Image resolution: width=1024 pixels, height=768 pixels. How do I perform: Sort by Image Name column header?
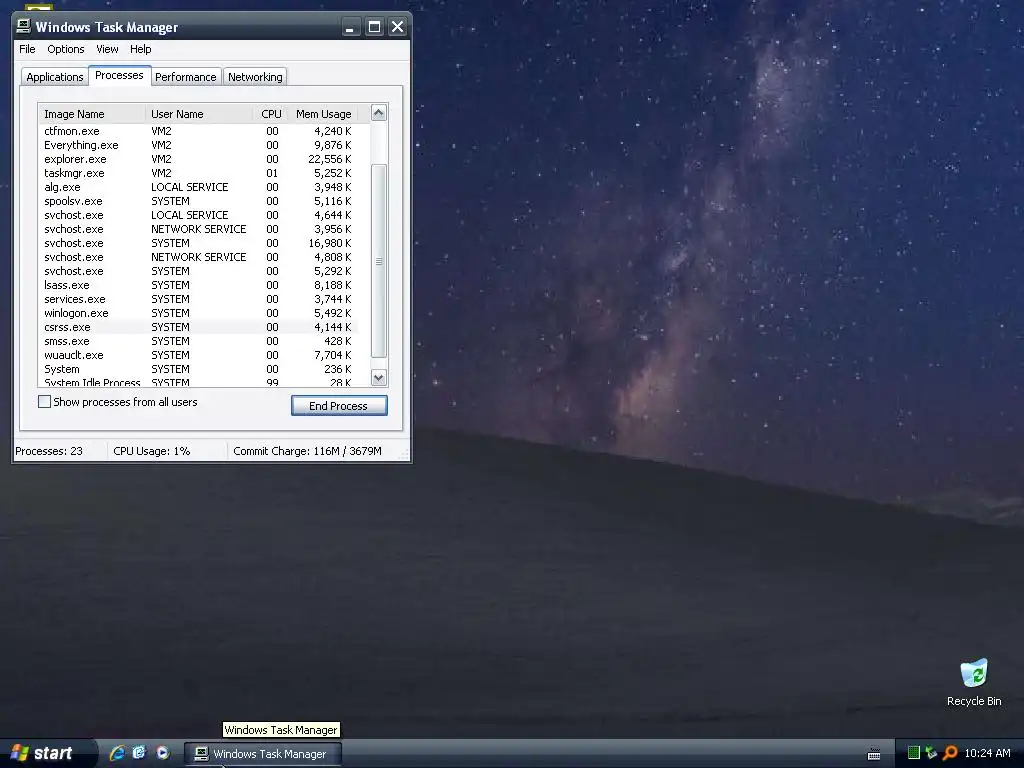pos(91,114)
